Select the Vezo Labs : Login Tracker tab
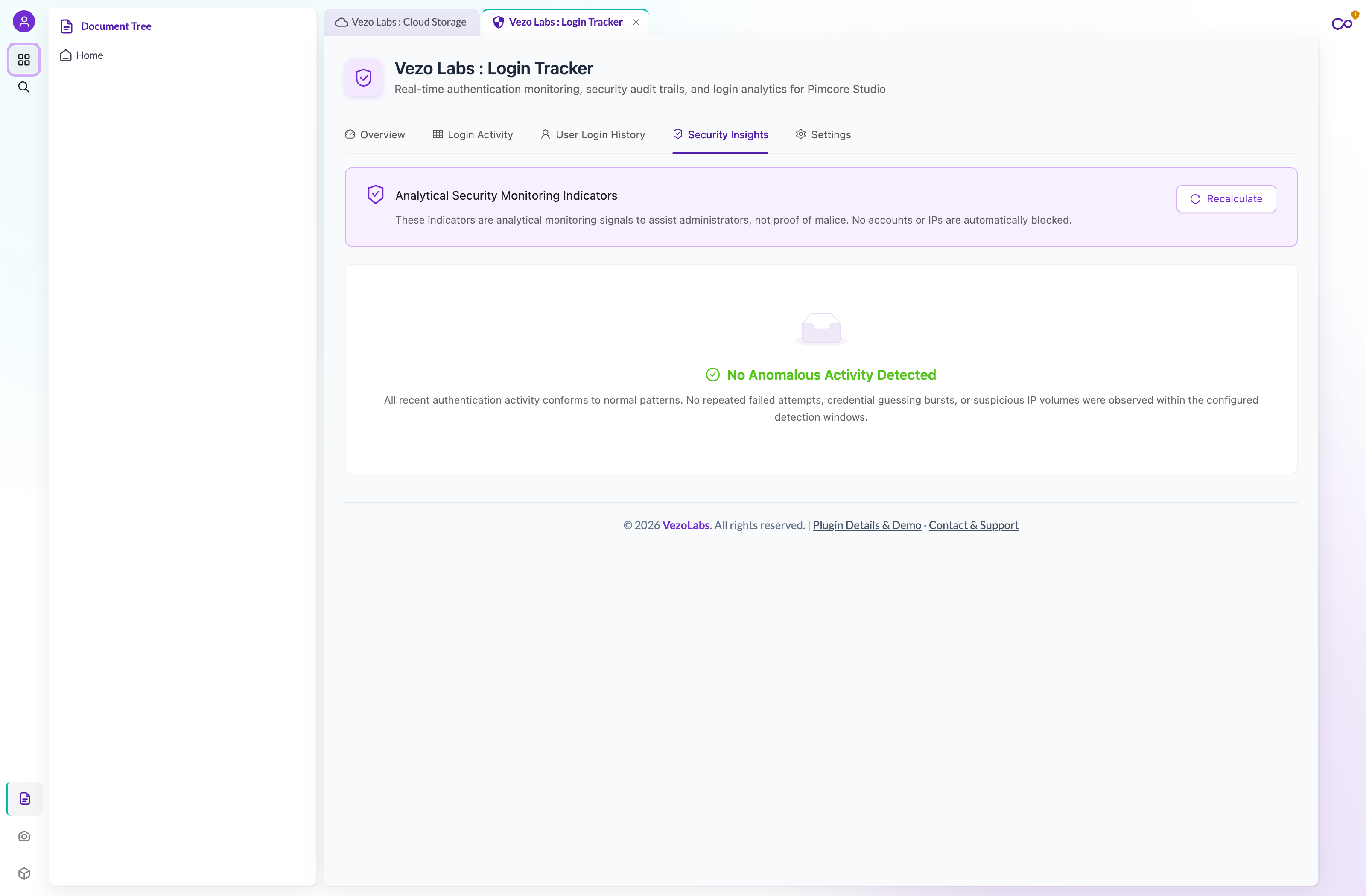This screenshot has width=1366, height=896. 565,22
